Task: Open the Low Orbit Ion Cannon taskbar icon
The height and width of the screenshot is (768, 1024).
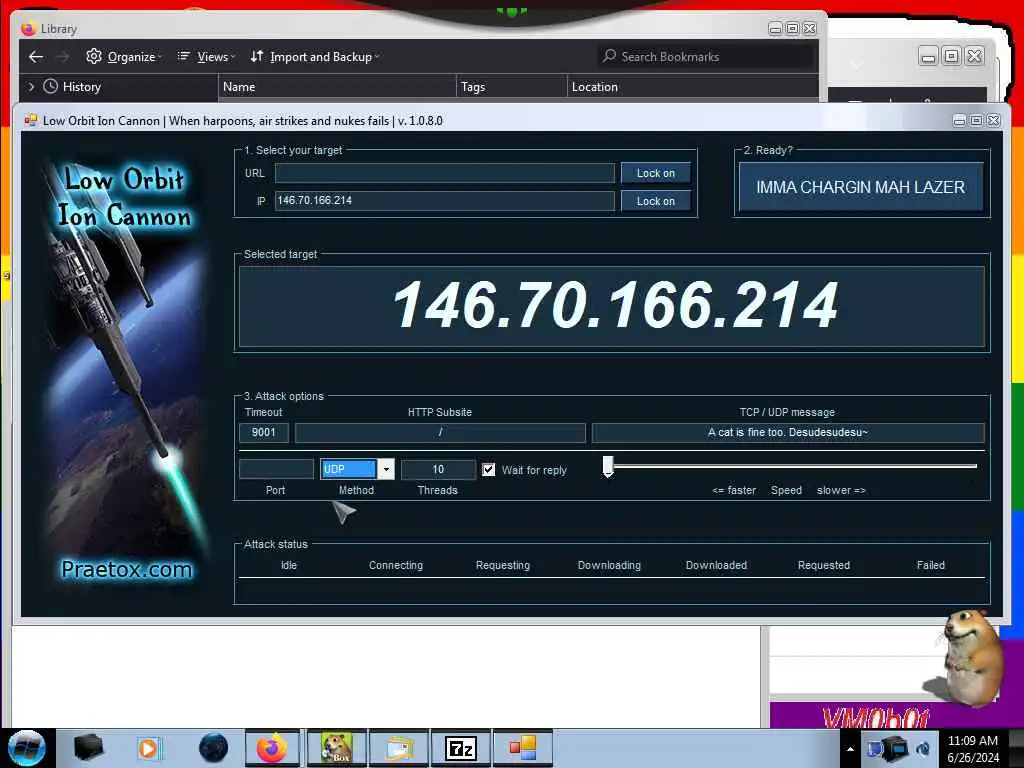Action: pos(522,748)
